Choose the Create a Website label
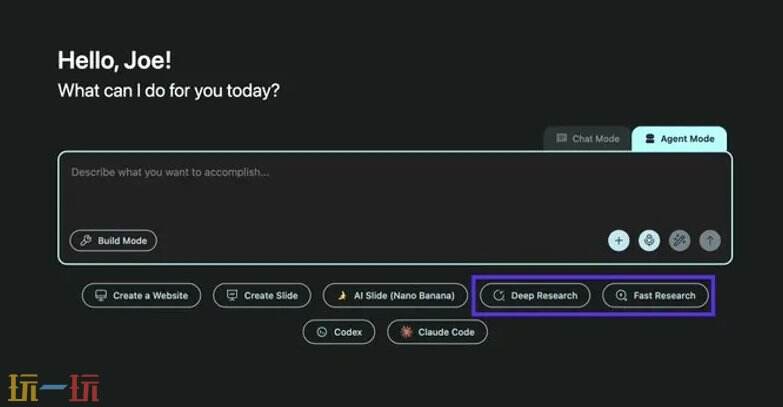 pyautogui.click(x=150, y=296)
